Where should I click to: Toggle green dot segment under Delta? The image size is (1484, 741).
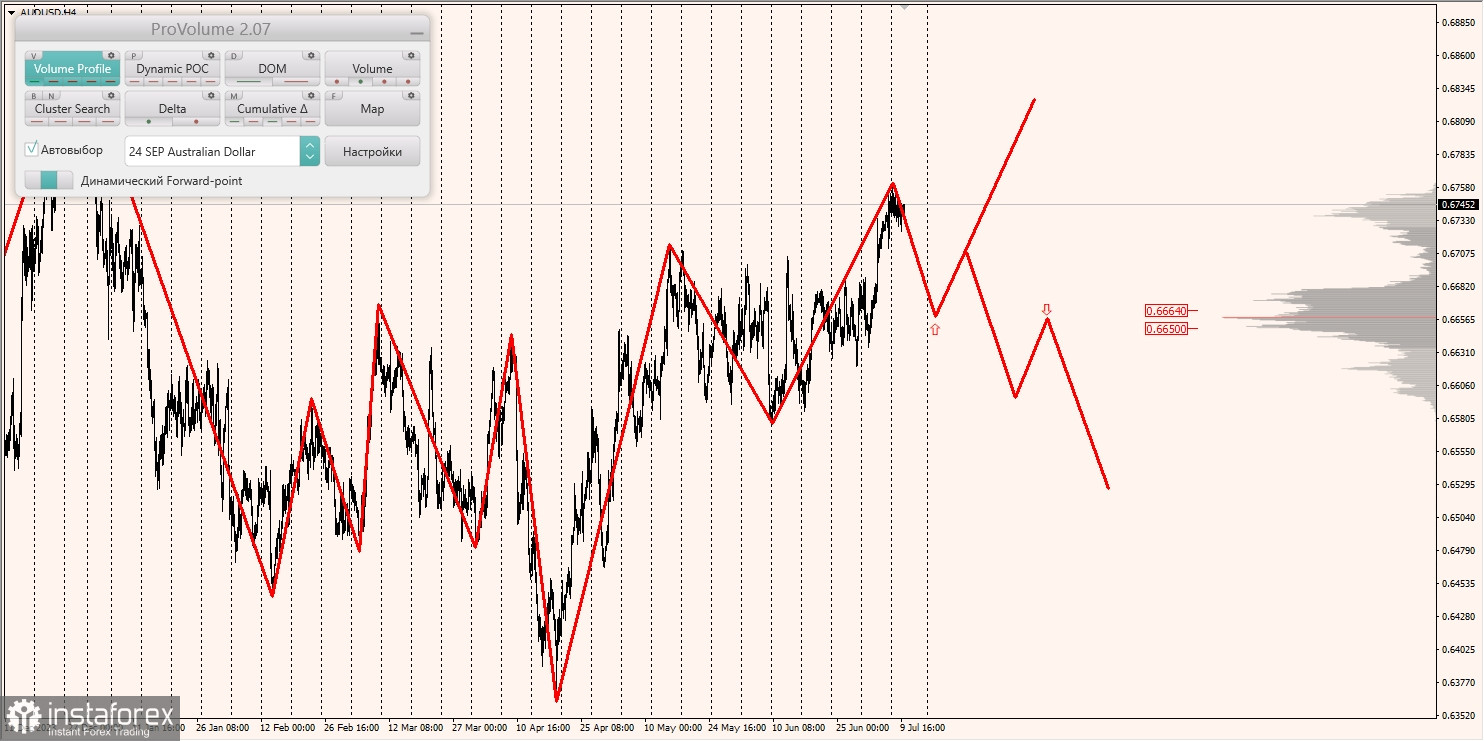pyautogui.click(x=149, y=122)
